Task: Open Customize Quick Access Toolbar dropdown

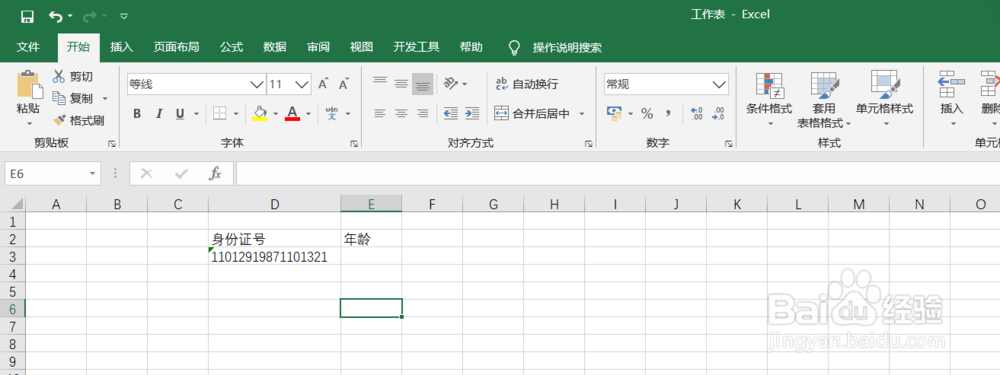Action: [124, 16]
